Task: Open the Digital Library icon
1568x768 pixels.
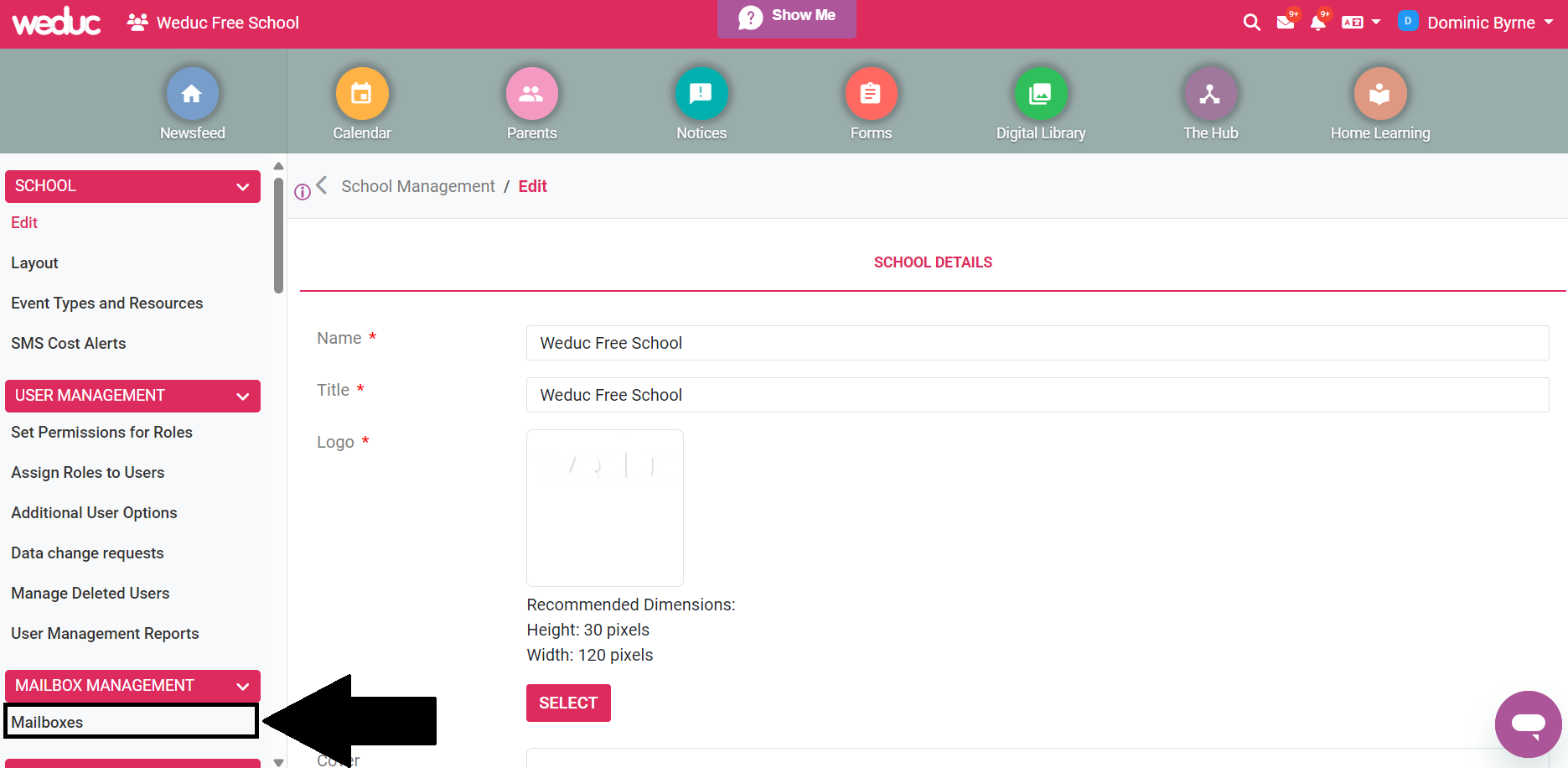Action: pos(1040,94)
